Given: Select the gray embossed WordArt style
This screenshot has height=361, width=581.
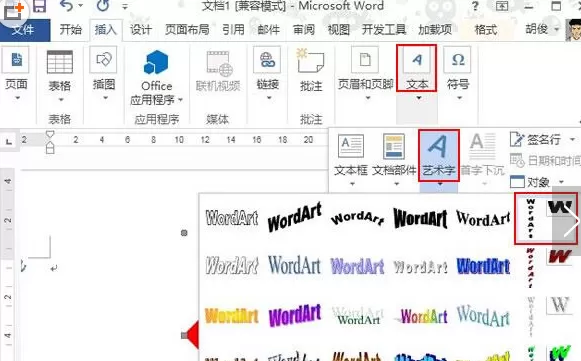Looking at the screenshot, I should coord(420,266).
